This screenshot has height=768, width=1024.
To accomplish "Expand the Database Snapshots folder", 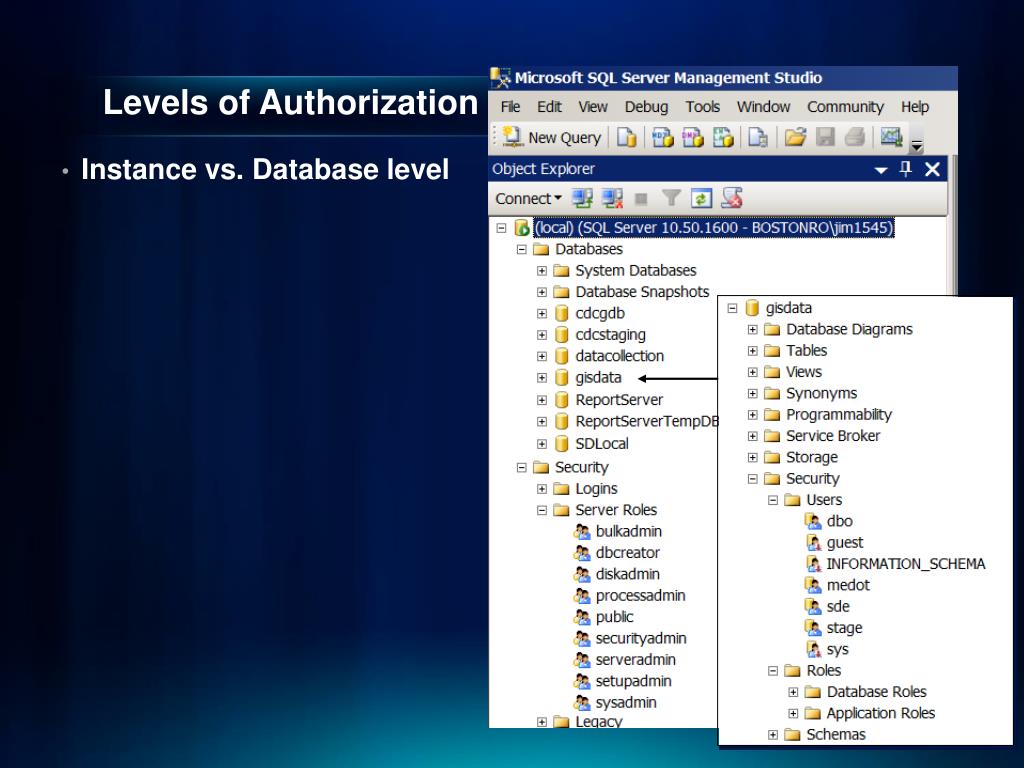I will pyautogui.click(x=541, y=292).
